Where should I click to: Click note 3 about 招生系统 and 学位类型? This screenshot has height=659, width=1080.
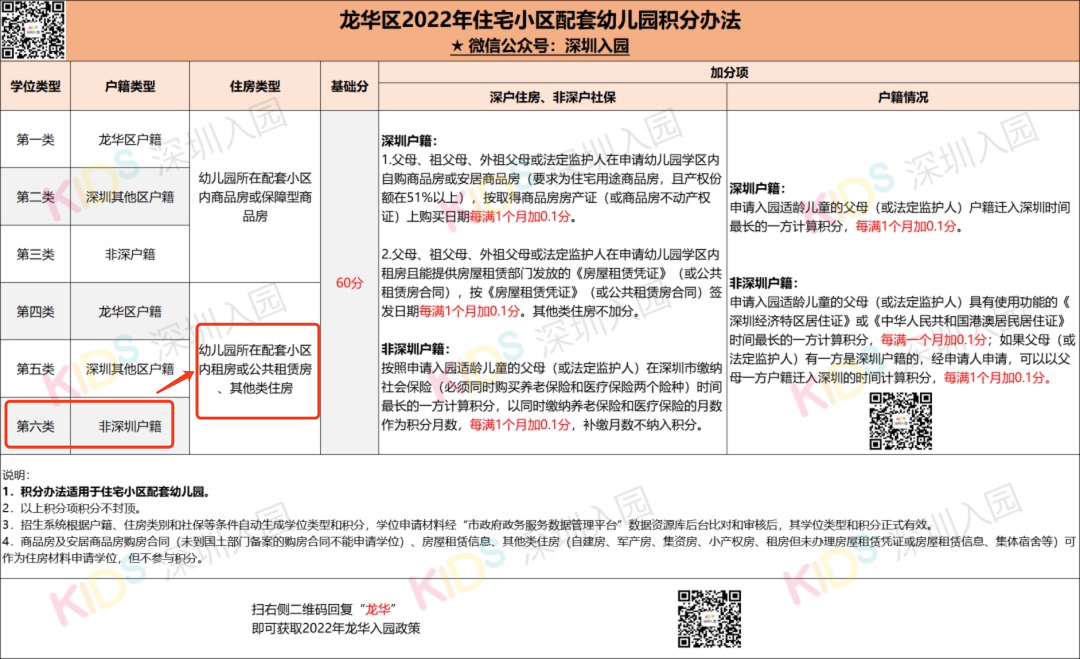[468, 525]
